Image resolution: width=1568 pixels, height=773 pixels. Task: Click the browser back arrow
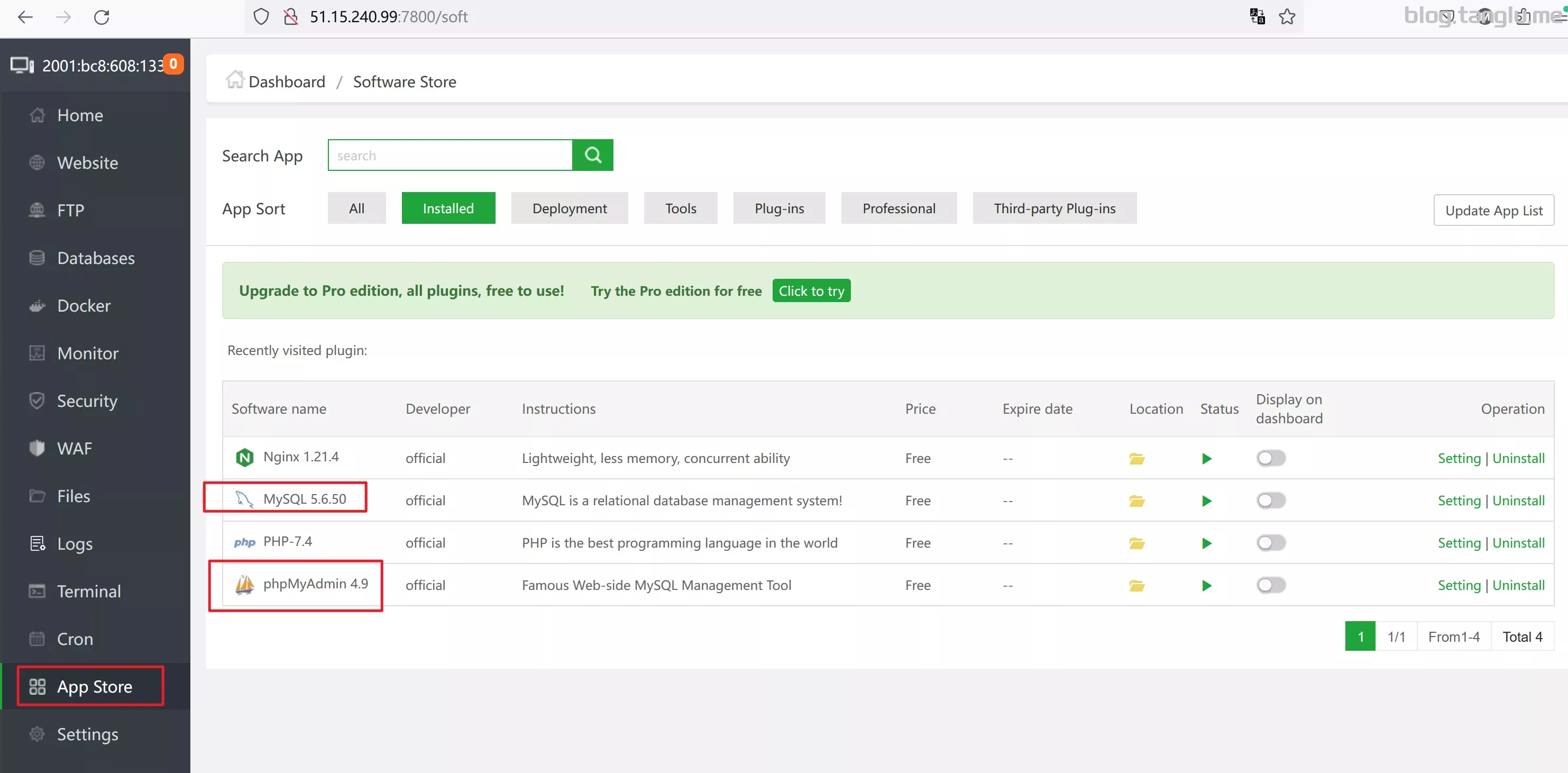pyautogui.click(x=25, y=17)
